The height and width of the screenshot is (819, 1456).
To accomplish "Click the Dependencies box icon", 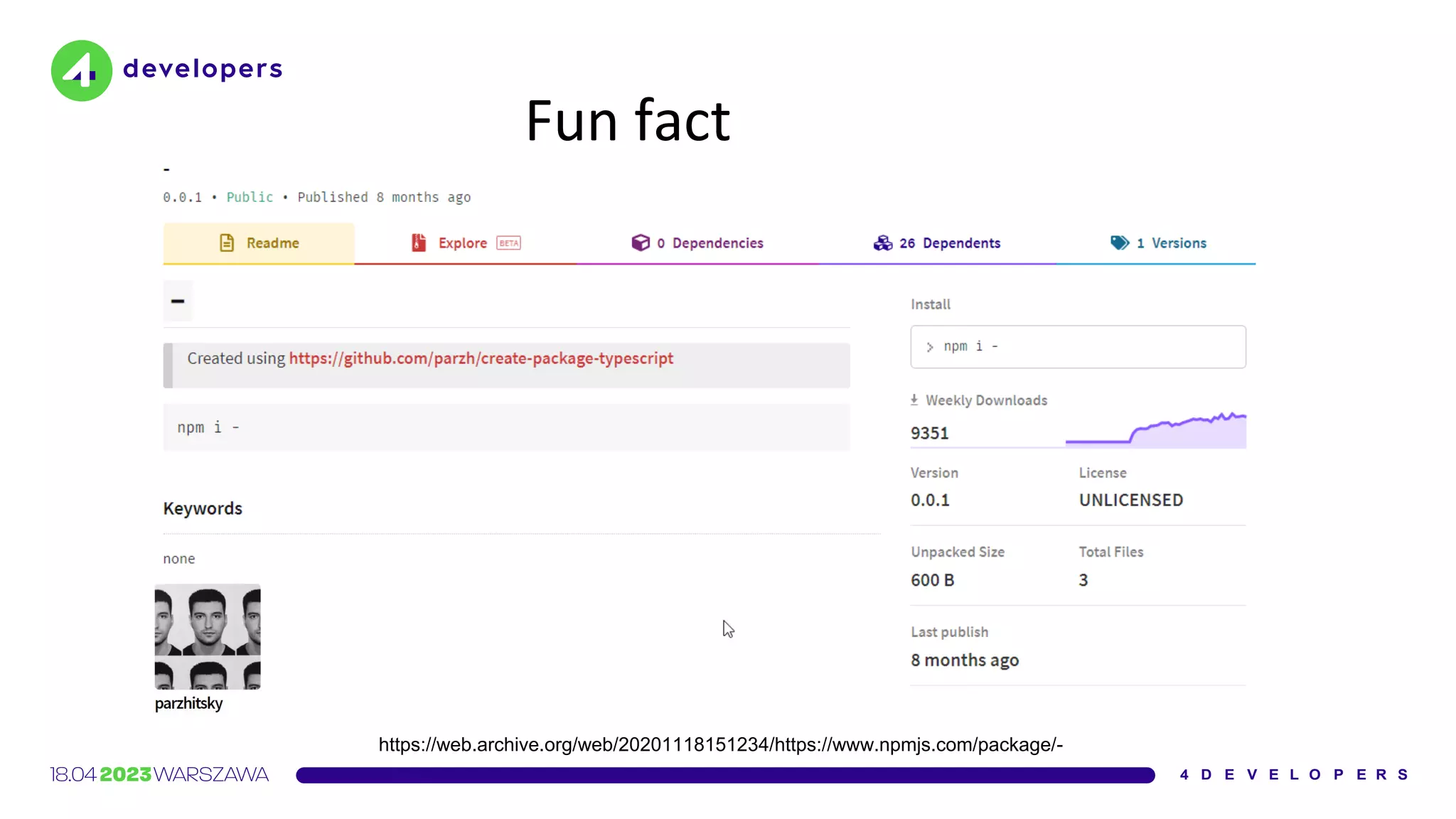I will 641,243.
